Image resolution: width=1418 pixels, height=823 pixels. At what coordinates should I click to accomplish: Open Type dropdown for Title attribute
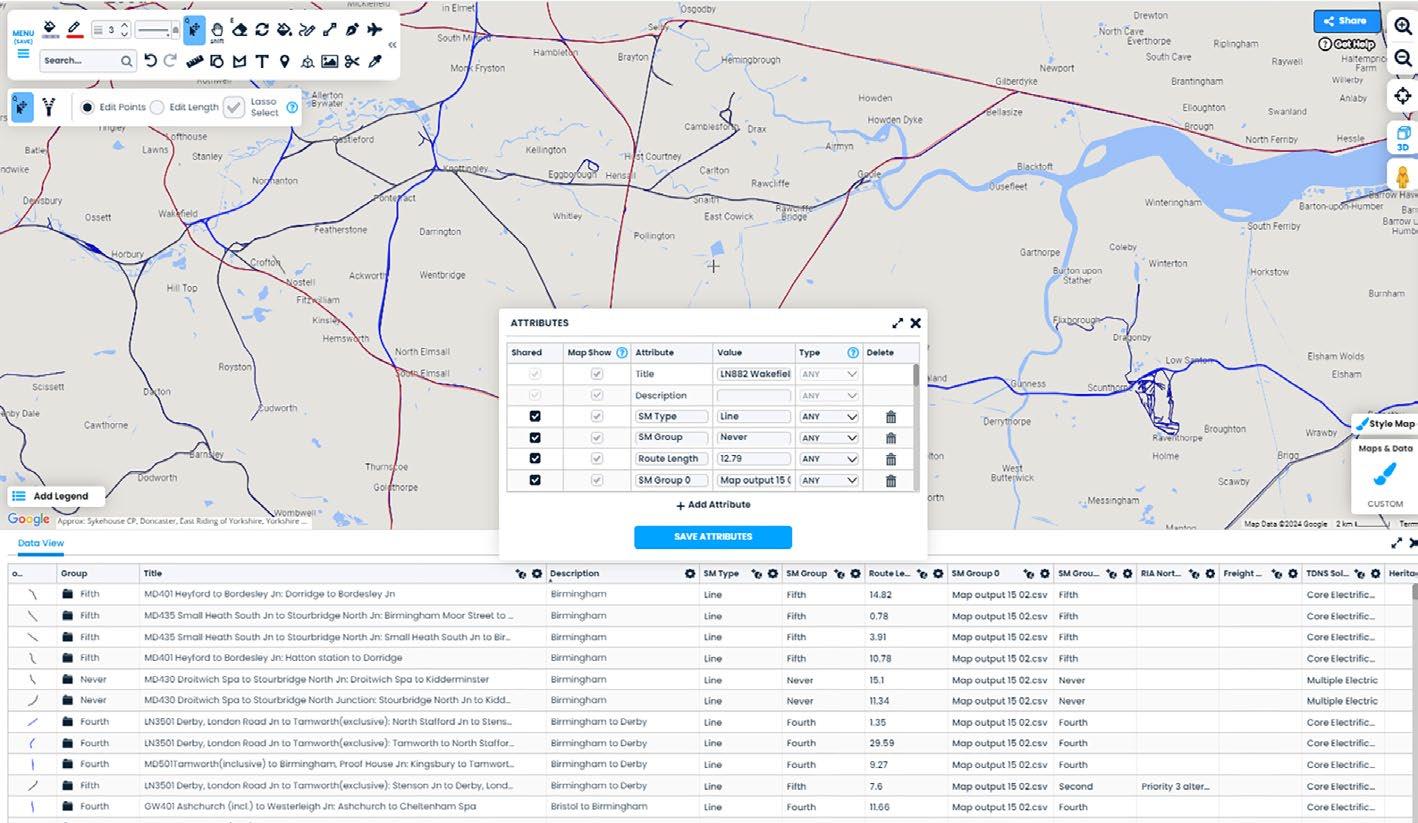829,374
